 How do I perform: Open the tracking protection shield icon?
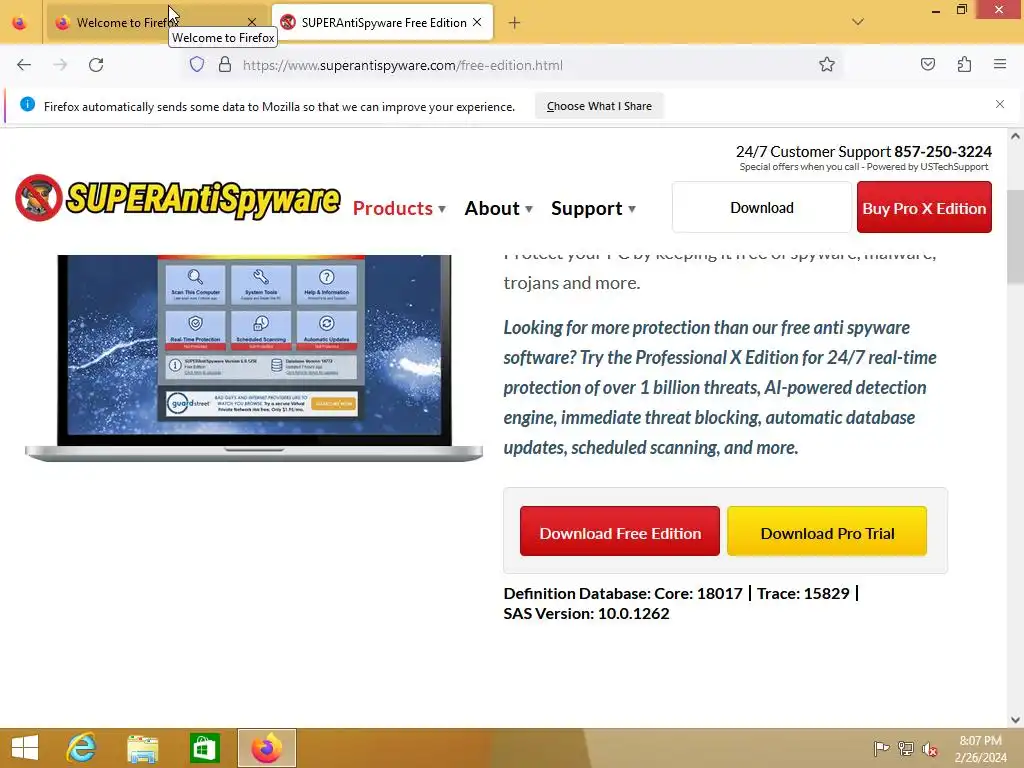click(197, 65)
